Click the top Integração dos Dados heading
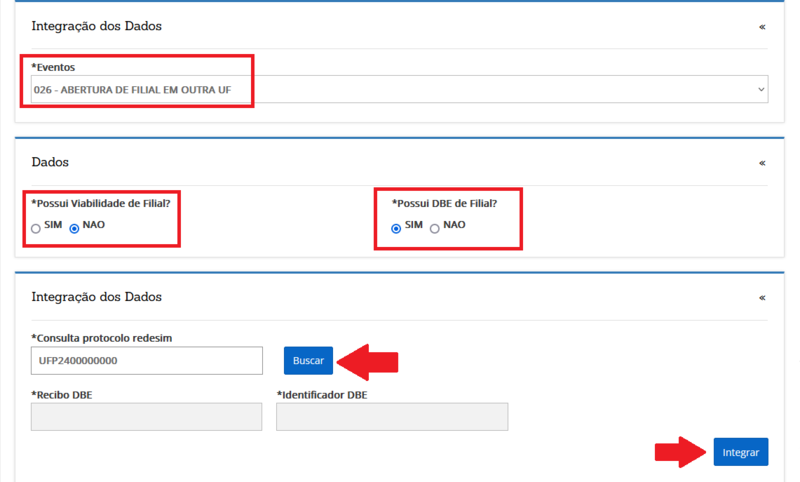Screen dimensions: 800x482 (96, 26)
